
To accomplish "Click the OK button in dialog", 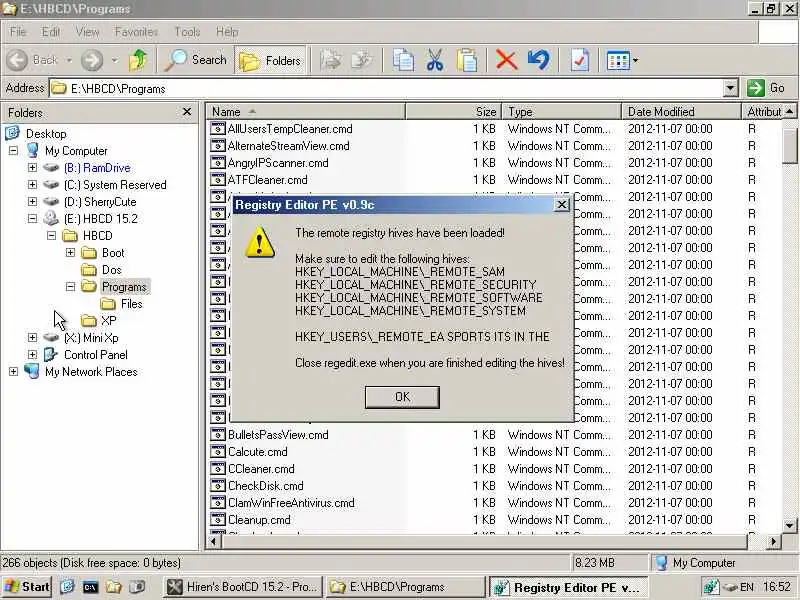I will 402,397.
